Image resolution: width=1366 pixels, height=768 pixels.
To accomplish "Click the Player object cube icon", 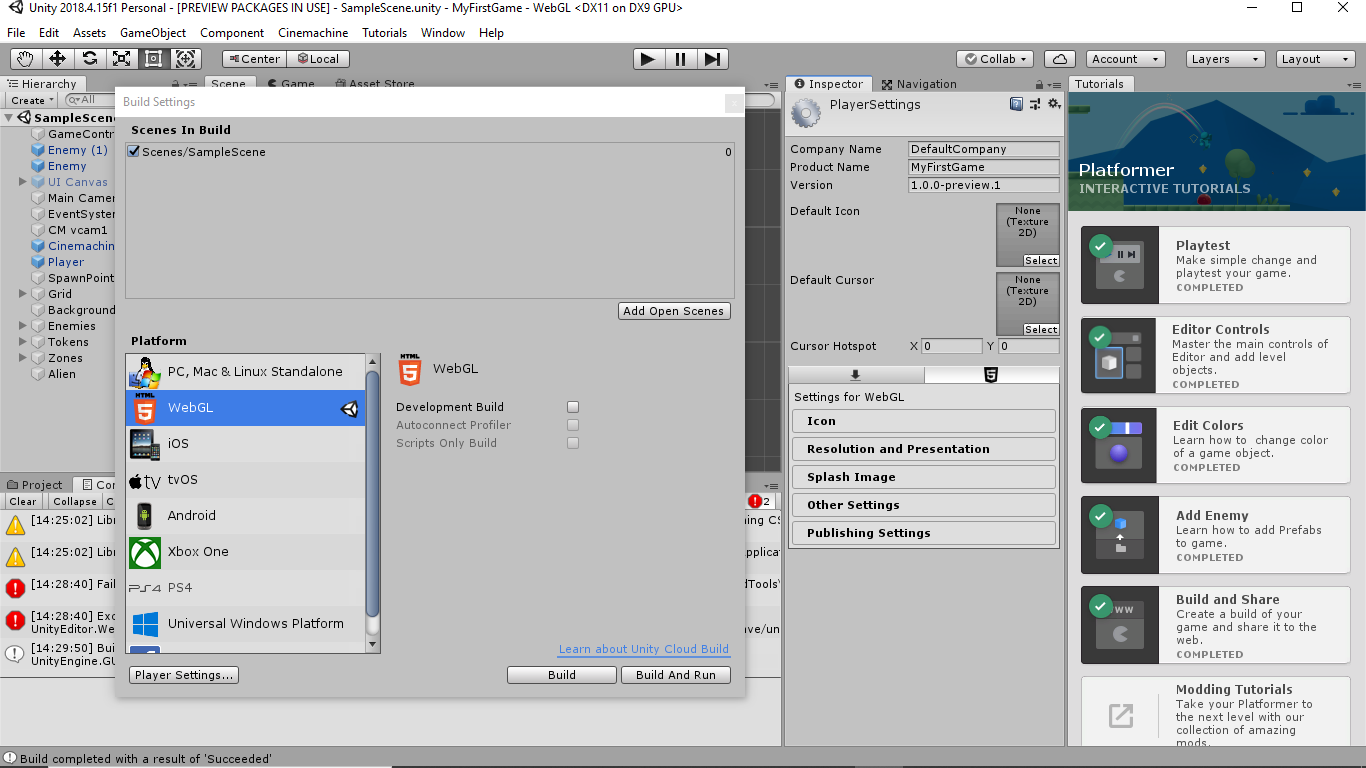I will point(38,262).
